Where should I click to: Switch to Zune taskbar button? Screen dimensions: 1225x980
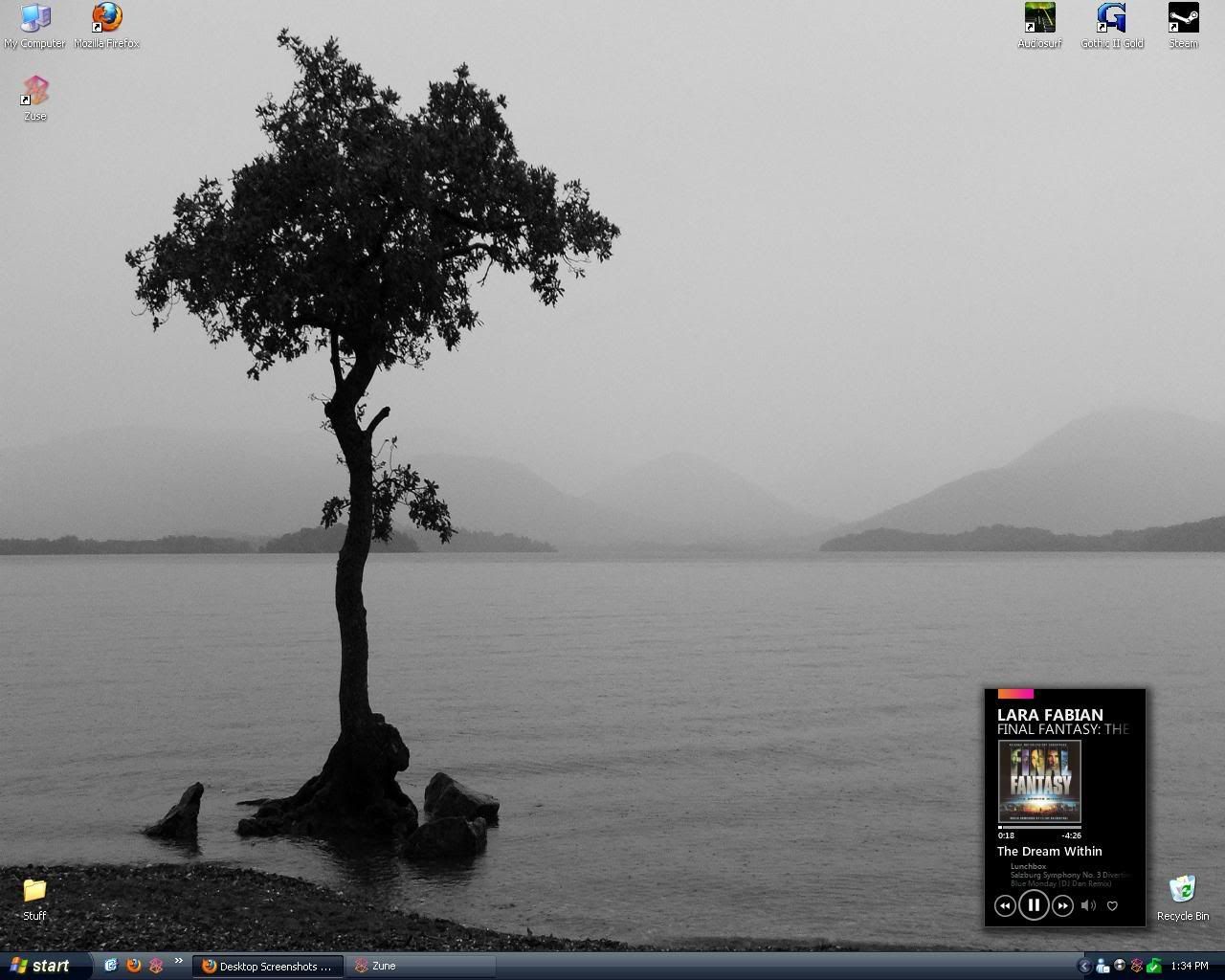[x=421, y=966]
